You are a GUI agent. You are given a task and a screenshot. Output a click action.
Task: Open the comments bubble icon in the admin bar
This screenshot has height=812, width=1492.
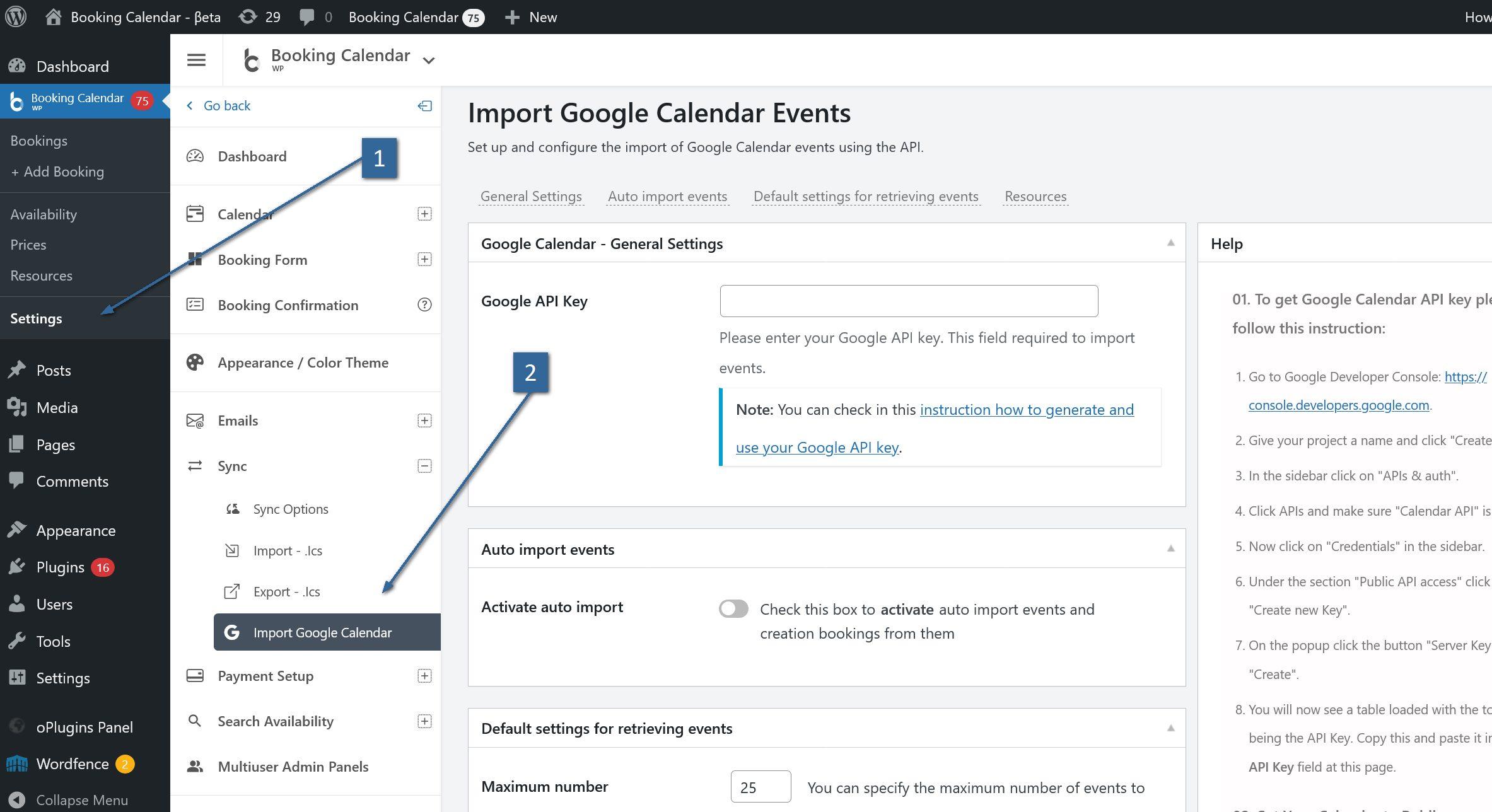307,18
